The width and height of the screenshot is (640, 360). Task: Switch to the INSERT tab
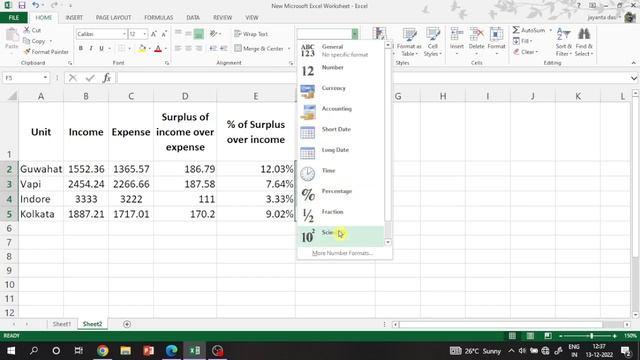coord(74,18)
